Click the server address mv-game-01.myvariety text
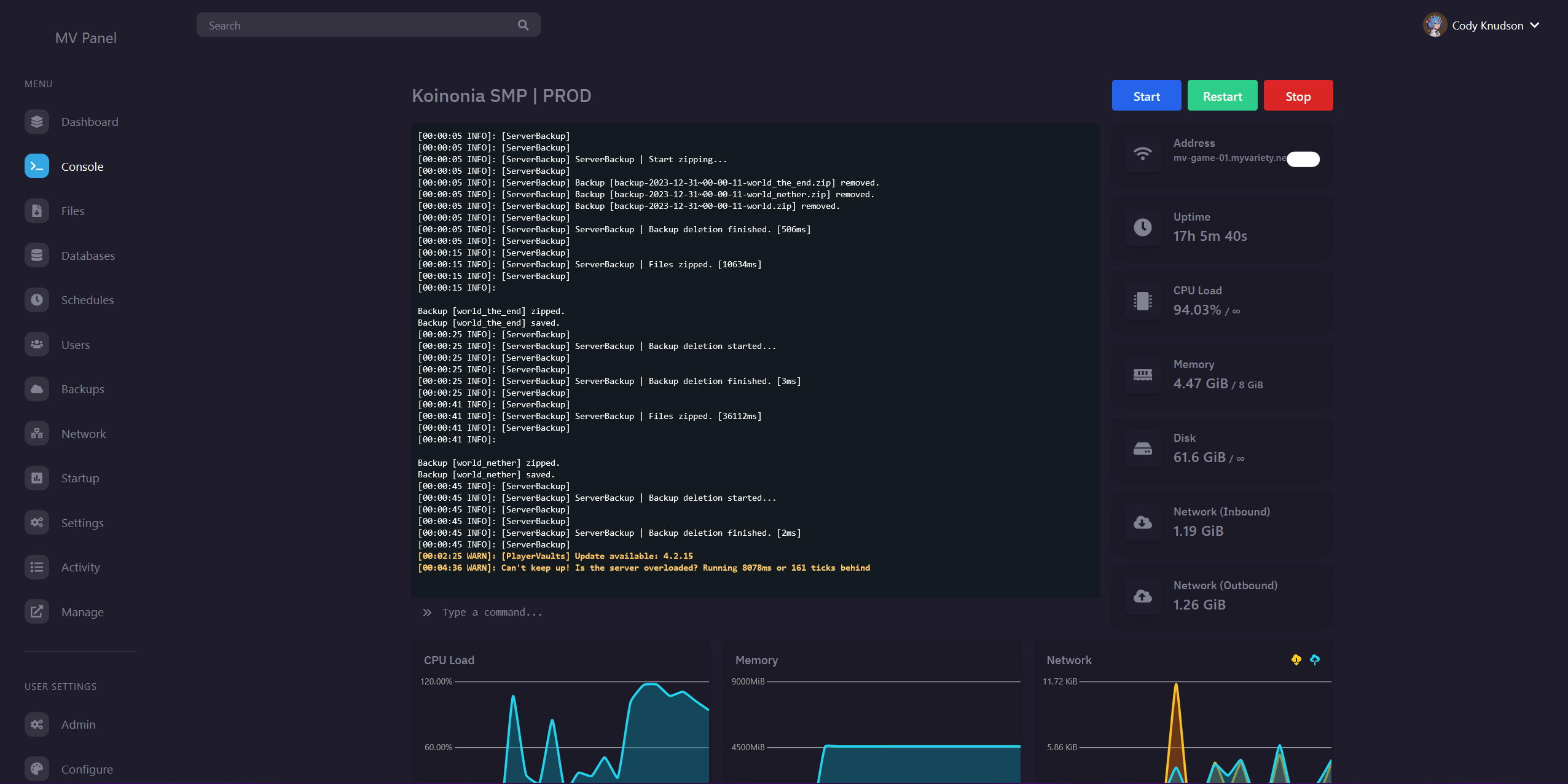The width and height of the screenshot is (1568, 784). pos(1230,158)
